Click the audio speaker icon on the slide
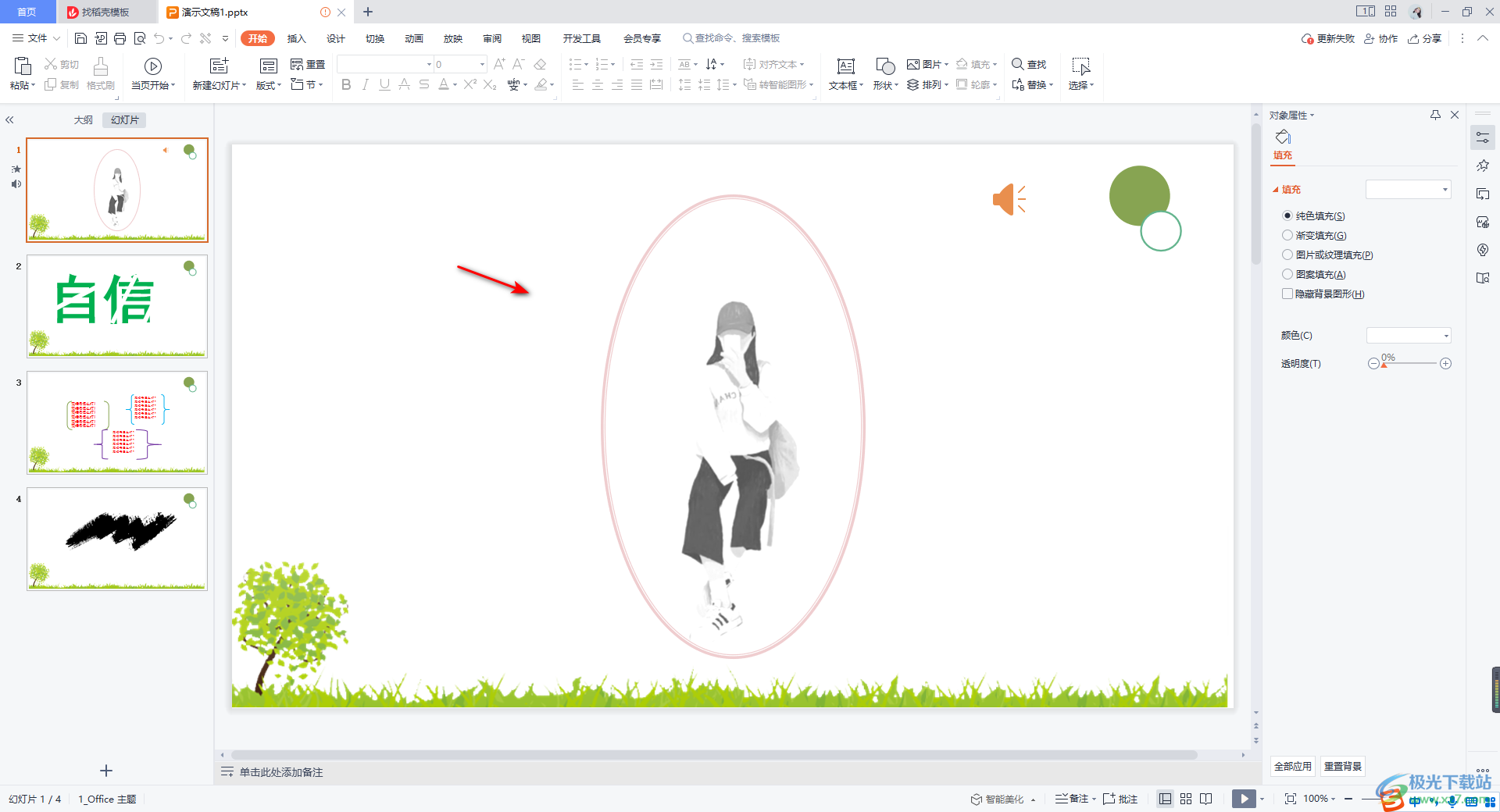The height and width of the screenshot is (812, 1500). 1009,199
